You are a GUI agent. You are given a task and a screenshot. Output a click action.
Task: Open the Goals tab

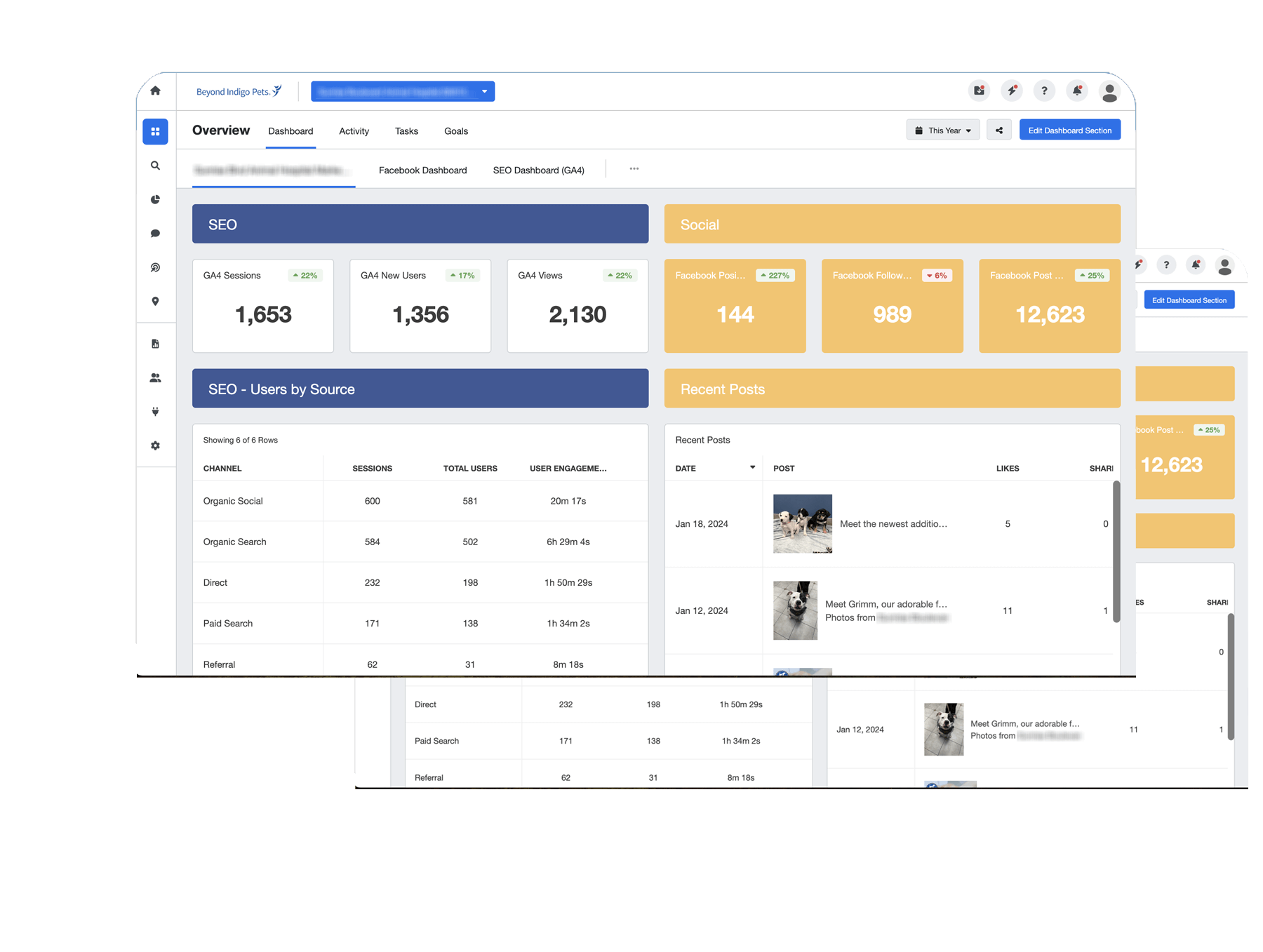coord(455,131)
